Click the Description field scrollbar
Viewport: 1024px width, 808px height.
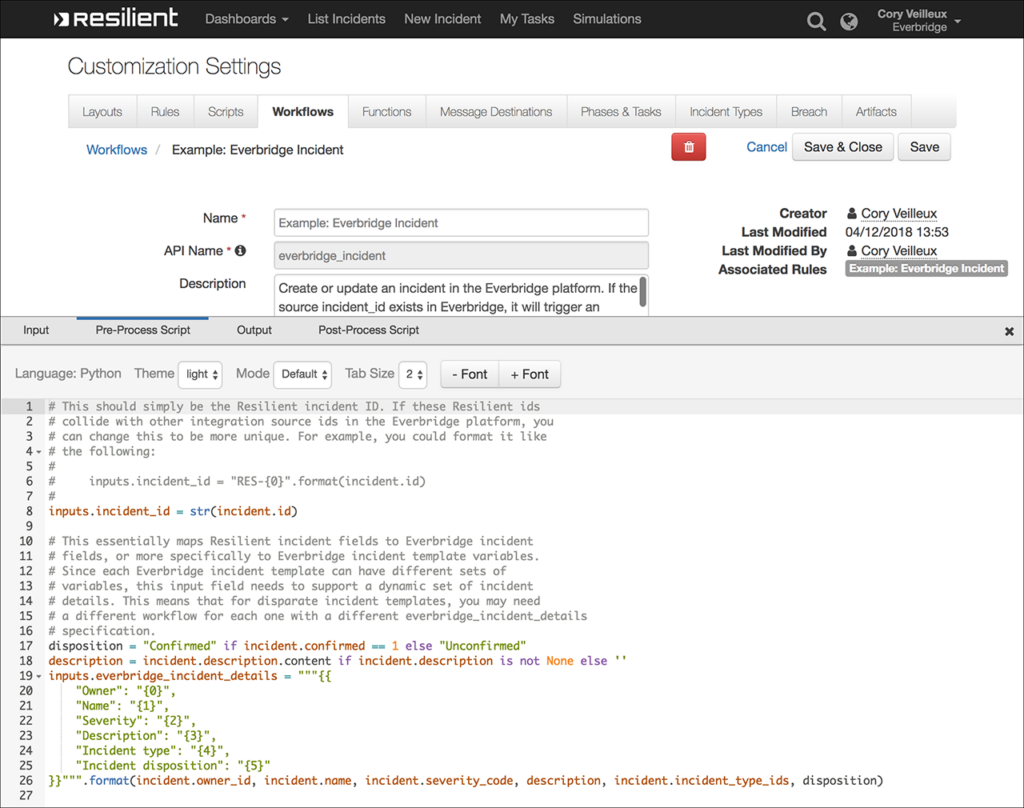[x=643, y=291]
